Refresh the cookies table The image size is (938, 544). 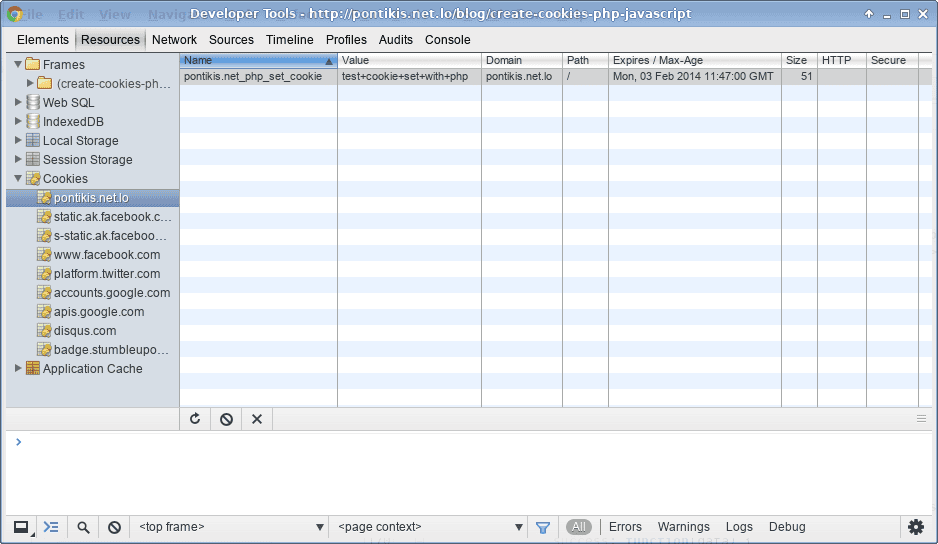pos(195,419)
